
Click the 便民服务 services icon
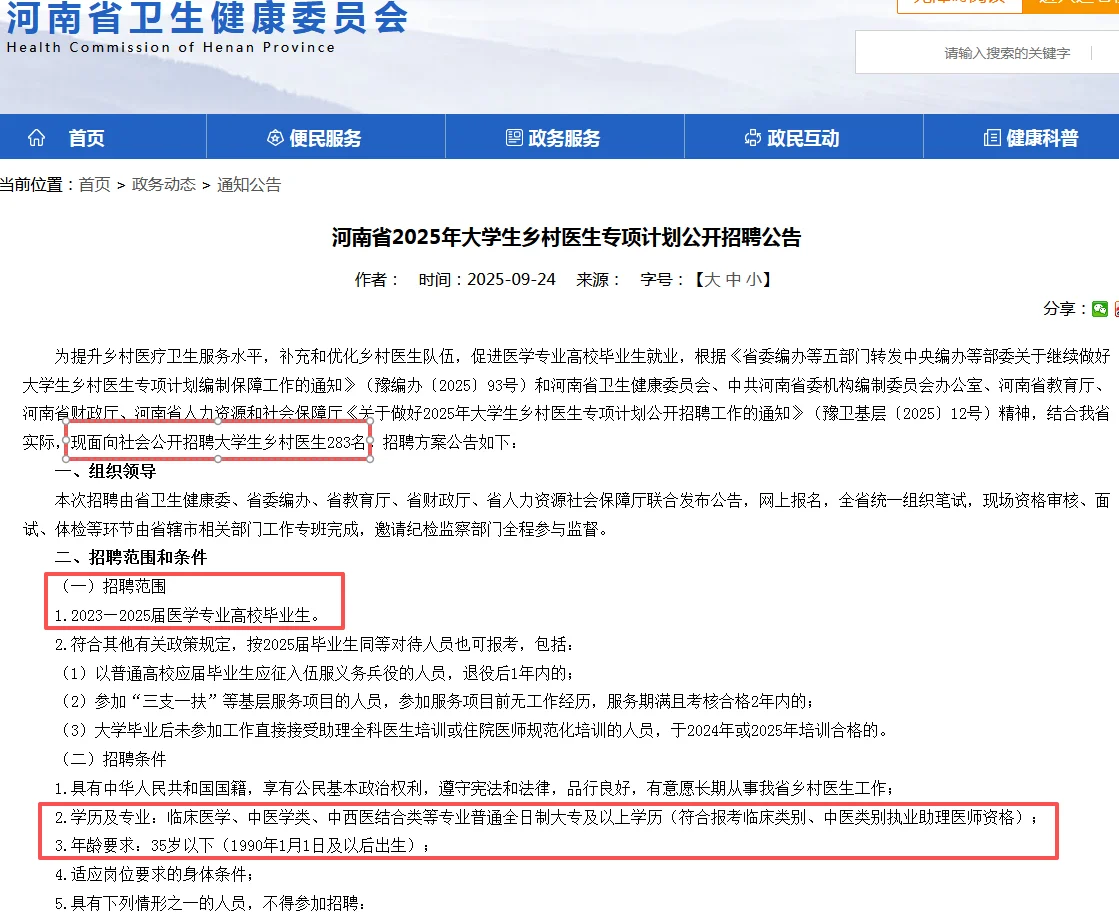pyautogui.click(x=274, y=137)
